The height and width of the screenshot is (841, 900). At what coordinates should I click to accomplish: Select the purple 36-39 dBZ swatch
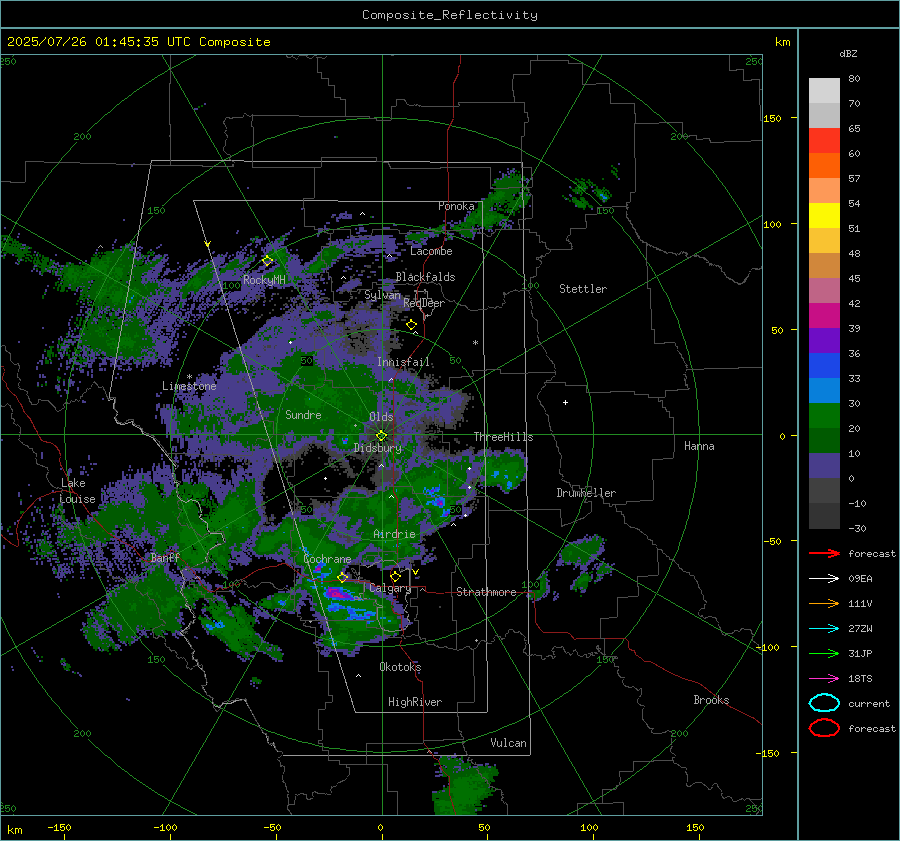pos(824,340)
